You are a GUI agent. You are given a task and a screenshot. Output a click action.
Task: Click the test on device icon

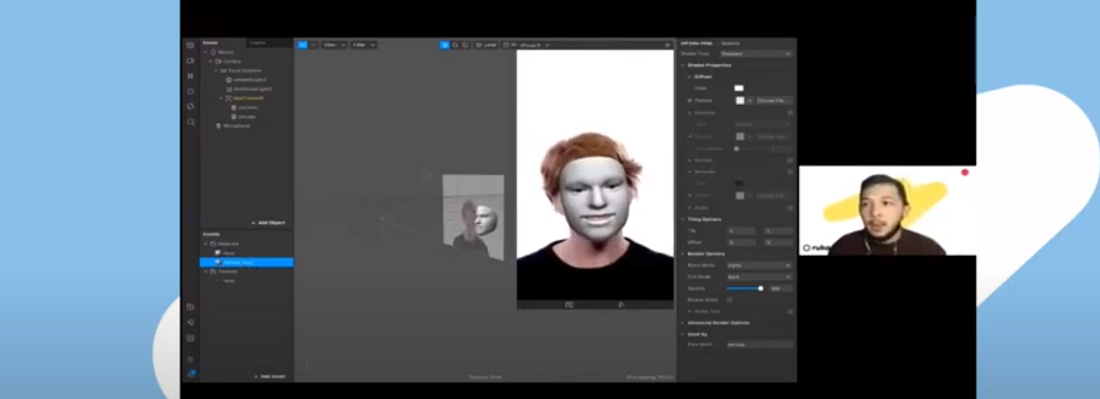[190, 323]
